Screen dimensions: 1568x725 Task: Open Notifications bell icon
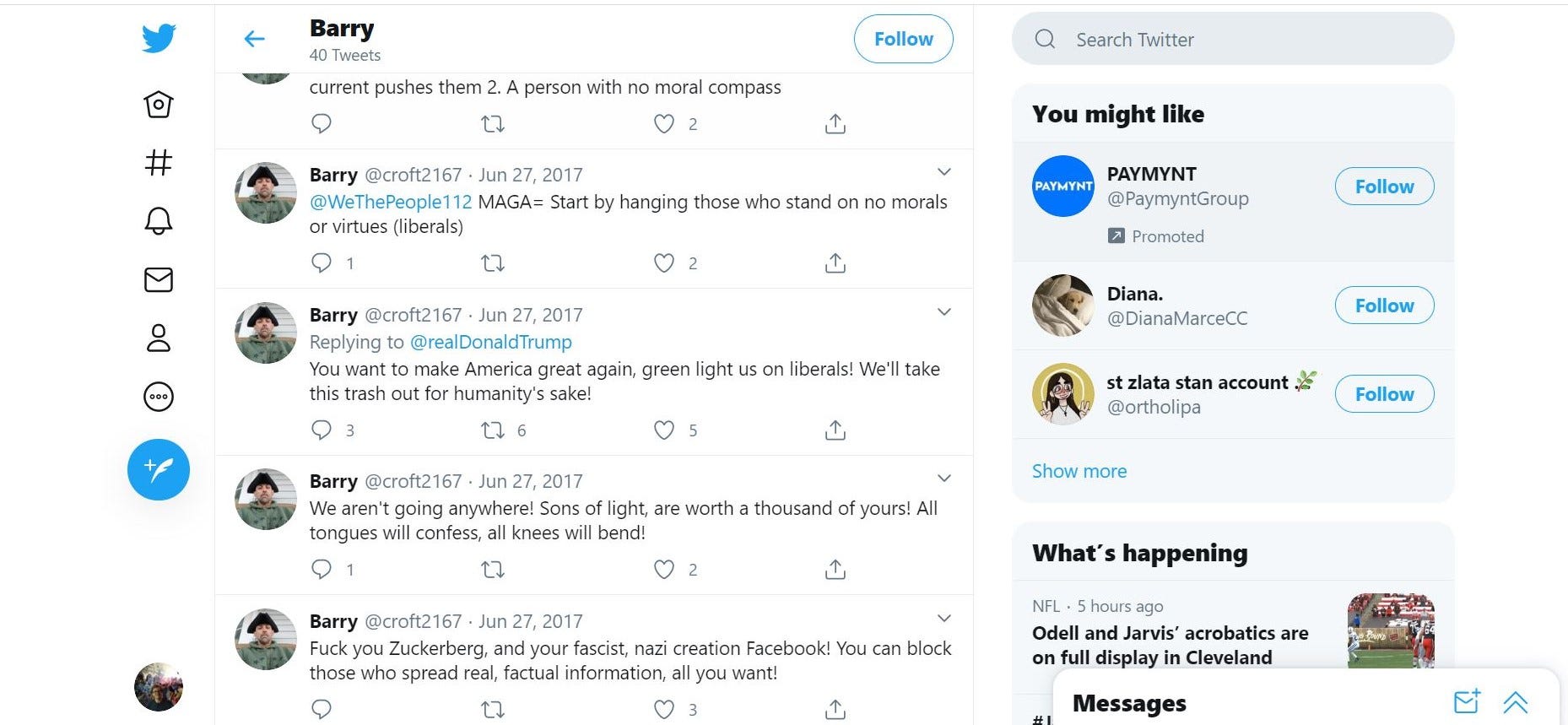coord(159,220)
